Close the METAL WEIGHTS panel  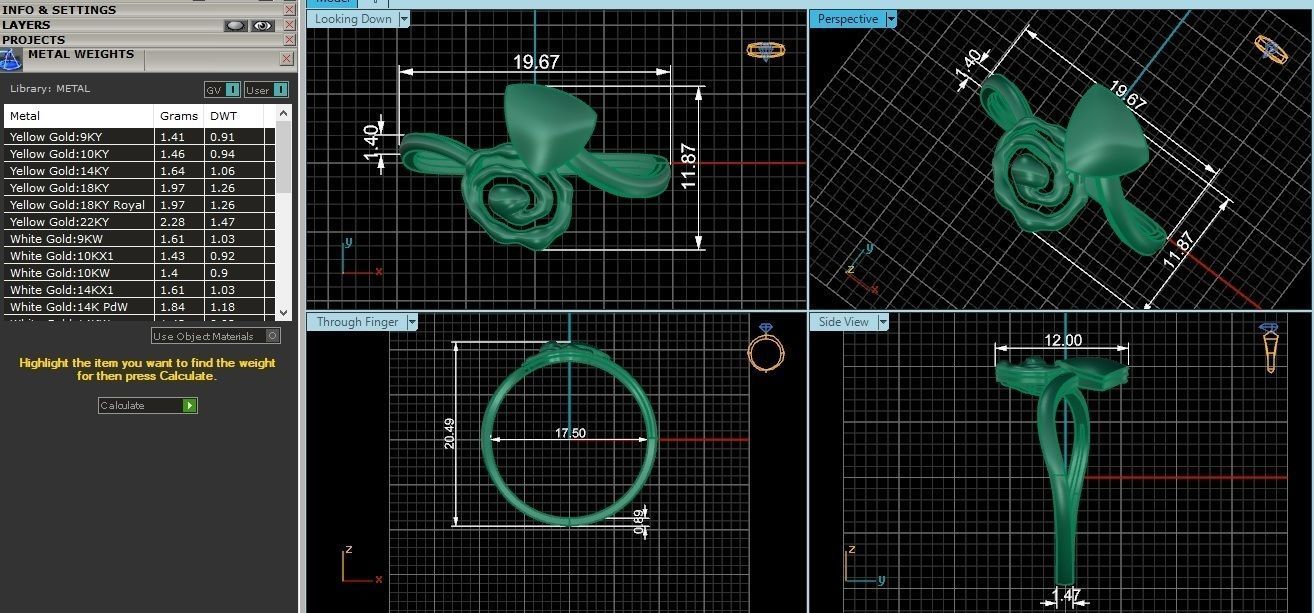286,59
